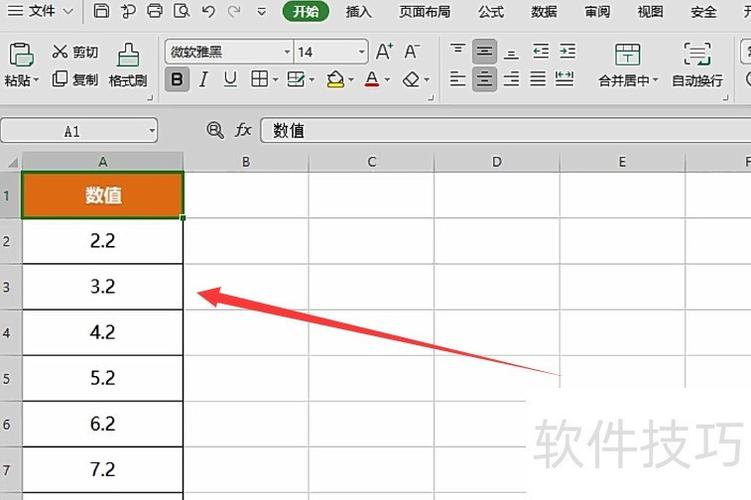Click the print icon in quick toolbar
This screenshot has height=500, width=751.
coord(154,11)
